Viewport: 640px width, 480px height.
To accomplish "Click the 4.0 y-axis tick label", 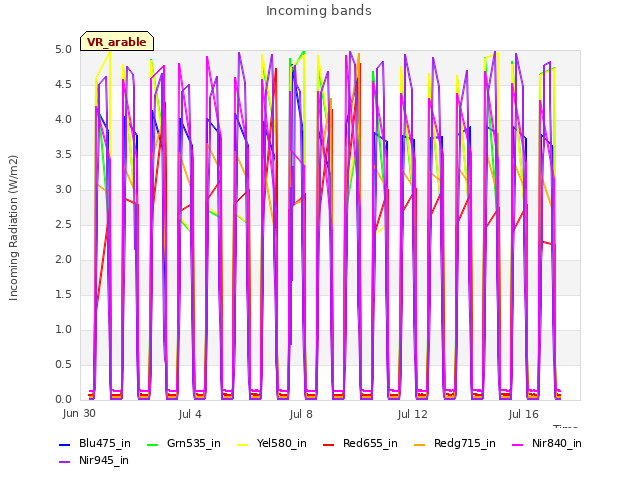I will click(x=63, y=120).
